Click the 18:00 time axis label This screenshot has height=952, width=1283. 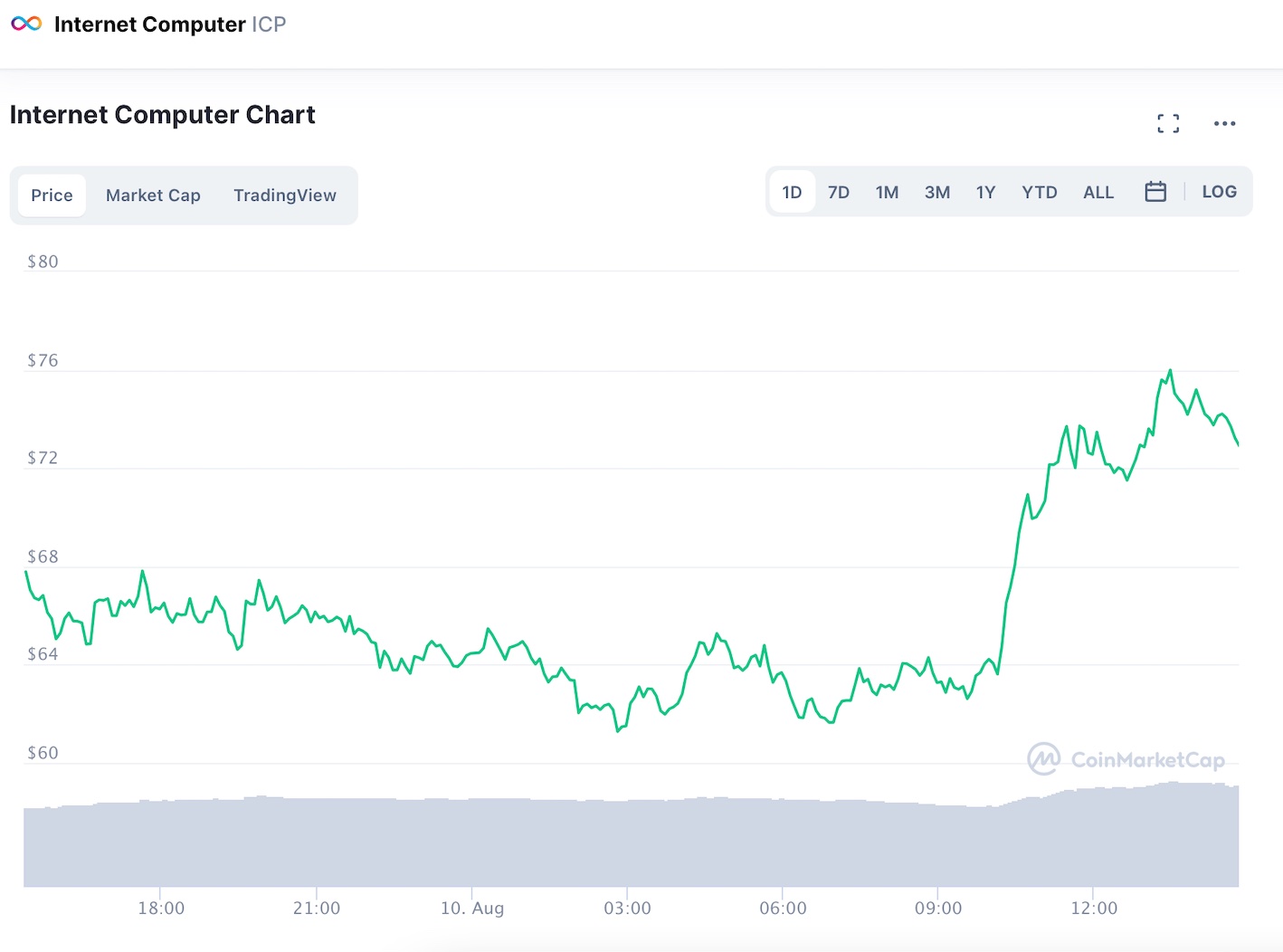point(161,908)
